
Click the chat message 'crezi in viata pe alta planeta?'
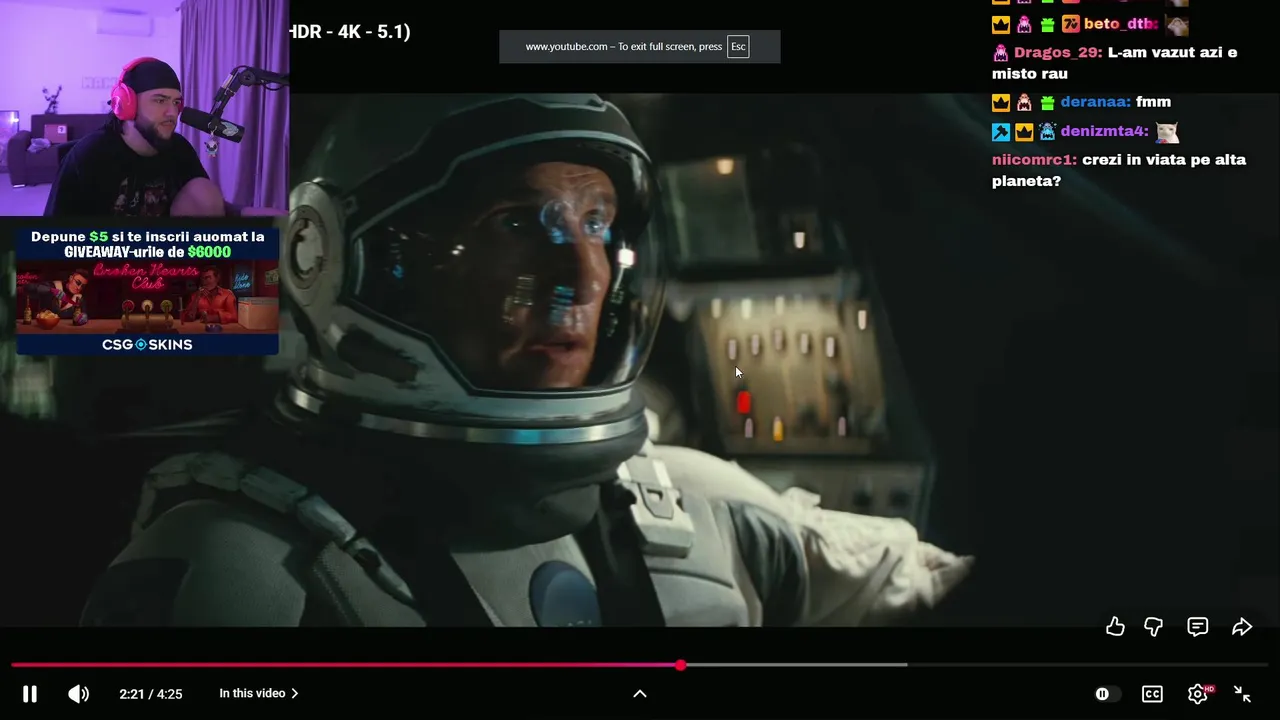click(1119, 170)
